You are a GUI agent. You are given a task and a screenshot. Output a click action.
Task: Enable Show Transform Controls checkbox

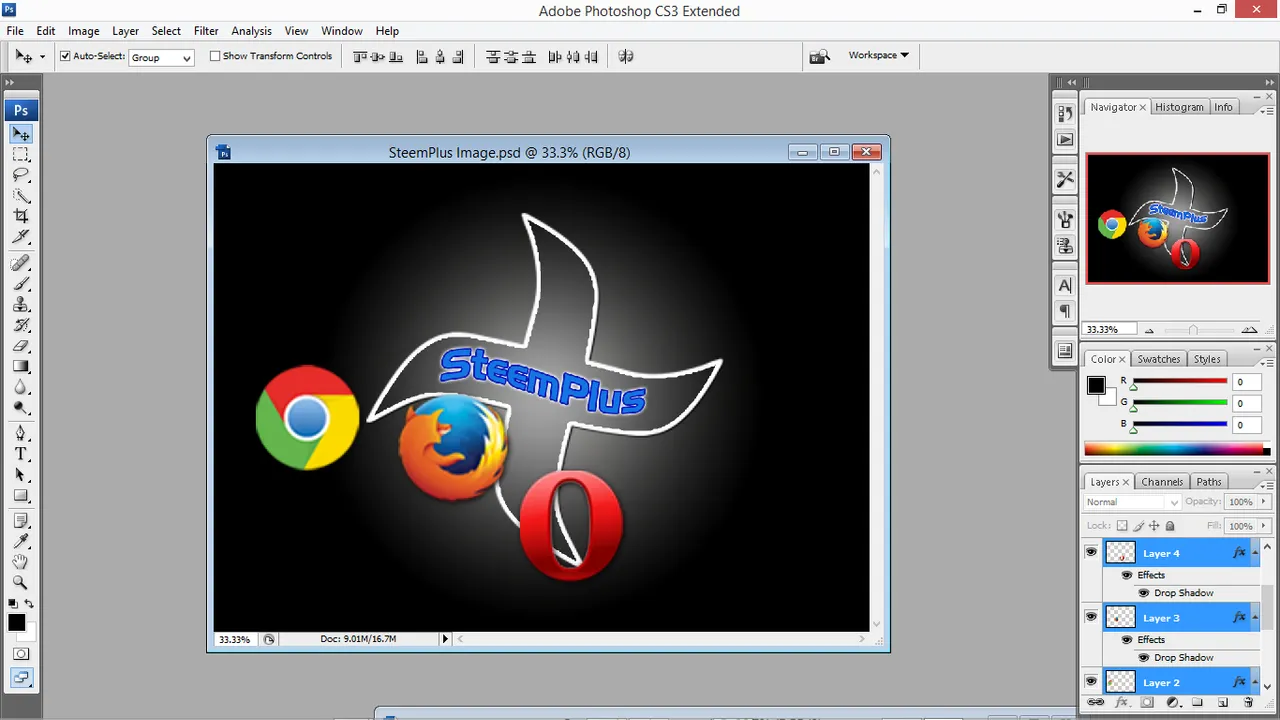click(215, 56)
